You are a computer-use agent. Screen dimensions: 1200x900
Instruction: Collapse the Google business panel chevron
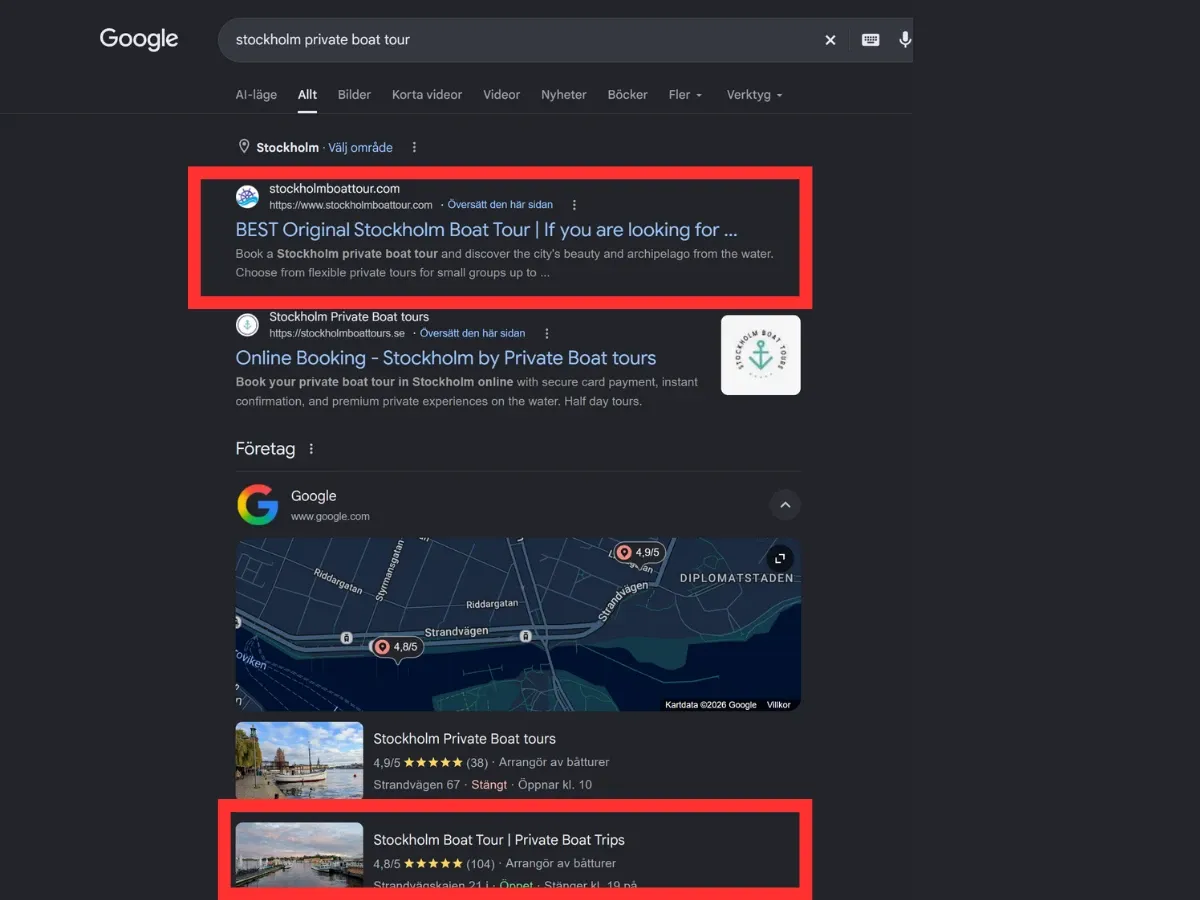785,505
